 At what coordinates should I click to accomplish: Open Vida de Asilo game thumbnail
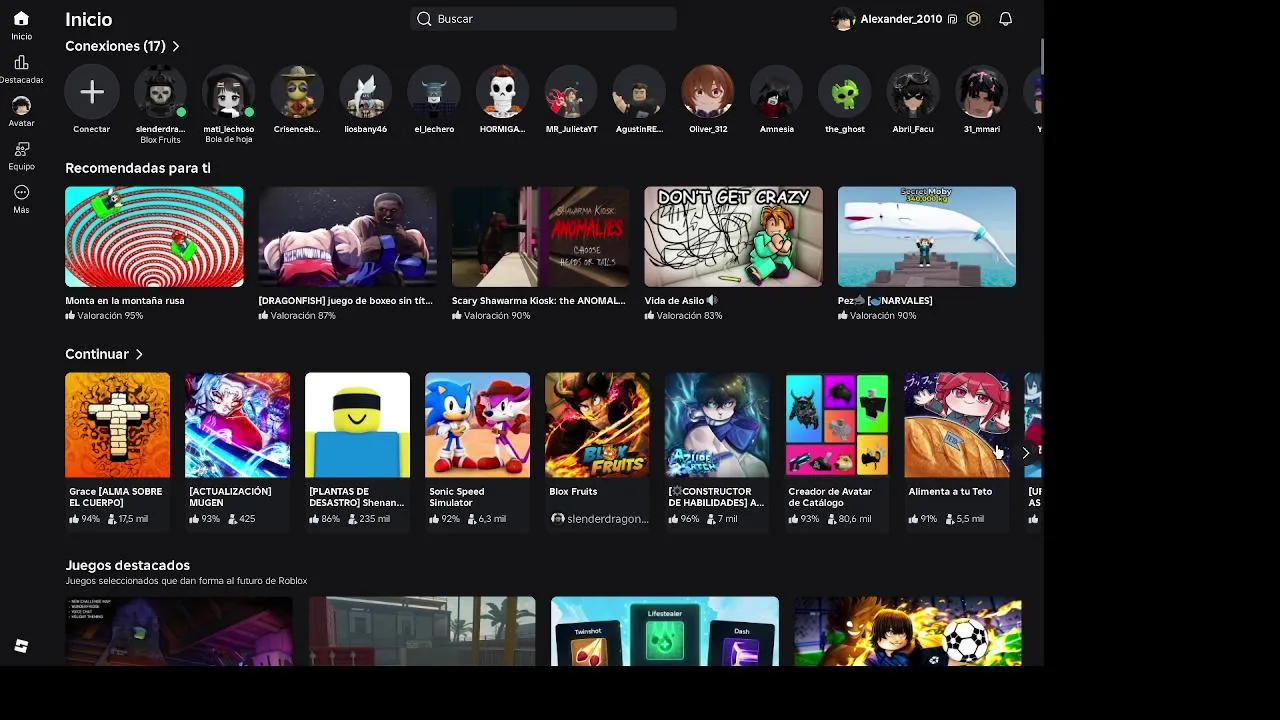733,237
